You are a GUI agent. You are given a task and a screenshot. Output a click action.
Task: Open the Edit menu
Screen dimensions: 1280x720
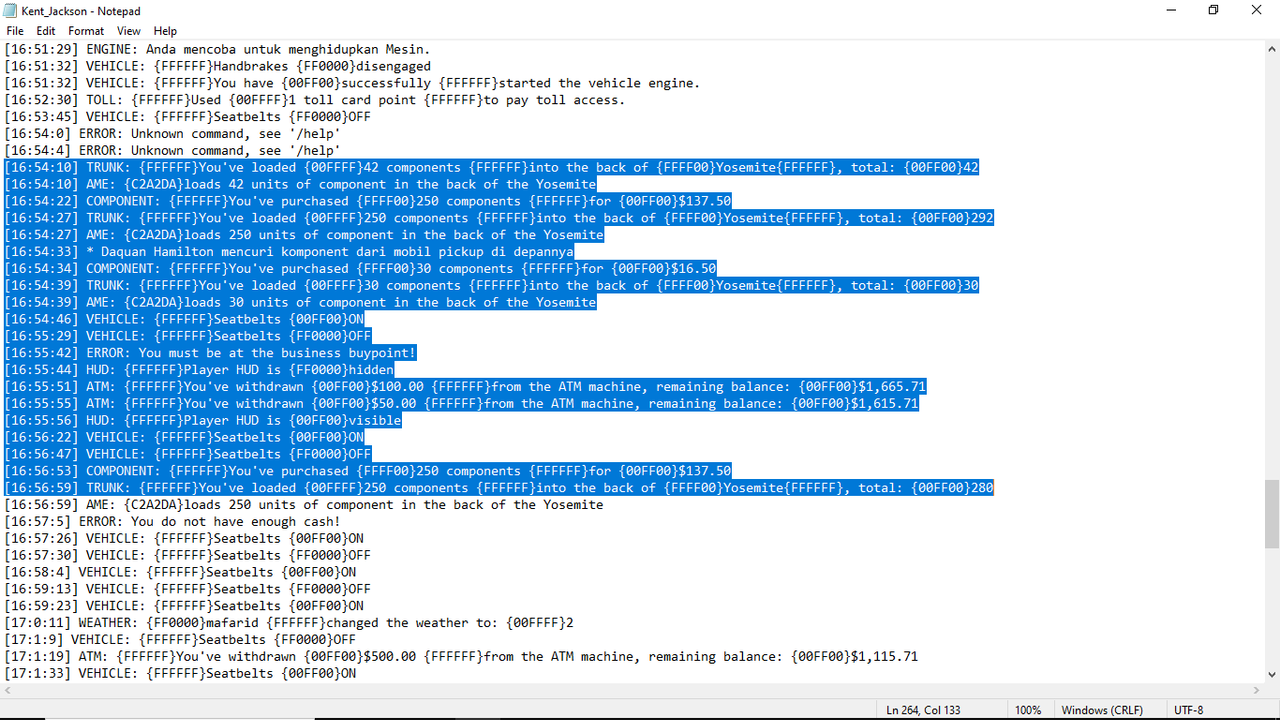point(46,31)
